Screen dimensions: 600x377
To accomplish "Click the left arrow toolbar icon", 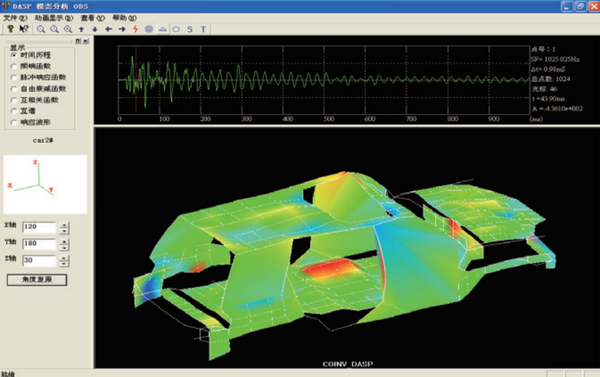I will [109, 29].
